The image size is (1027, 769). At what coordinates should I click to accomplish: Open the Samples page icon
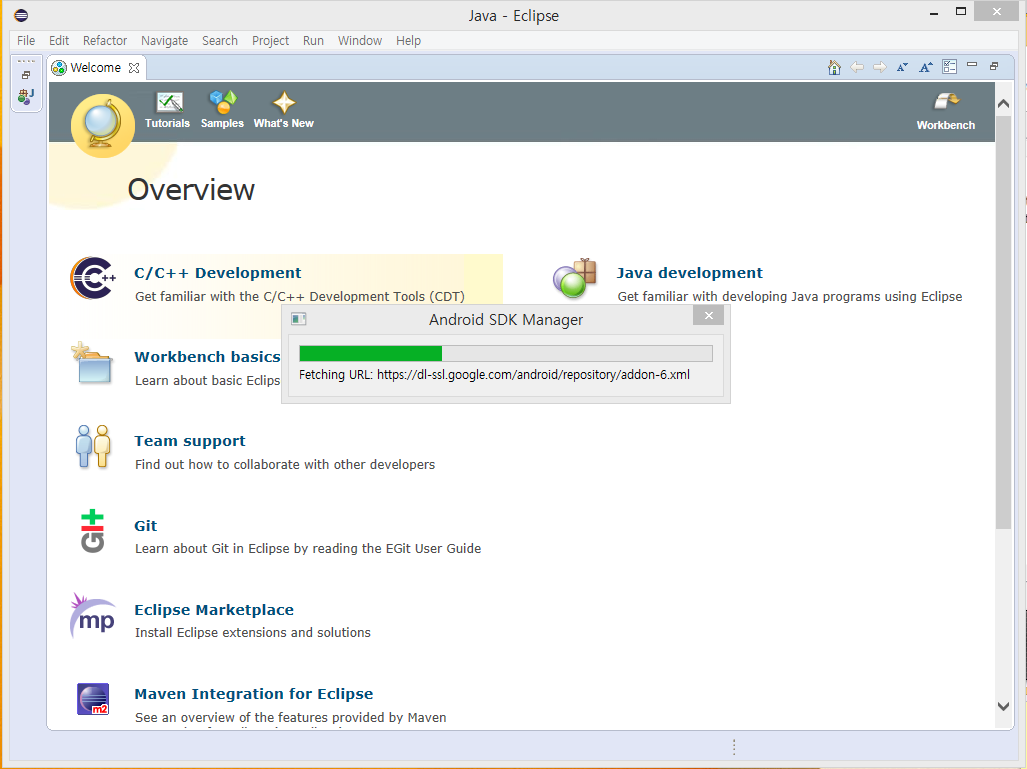click(x=223, y=102)
